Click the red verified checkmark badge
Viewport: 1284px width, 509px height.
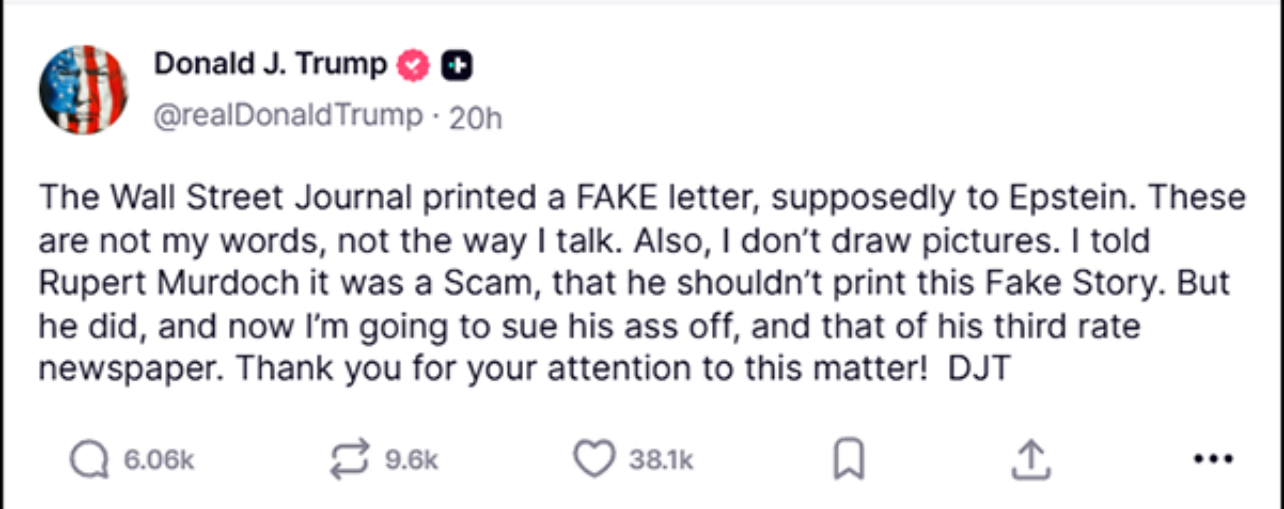[x=413, y=66]
